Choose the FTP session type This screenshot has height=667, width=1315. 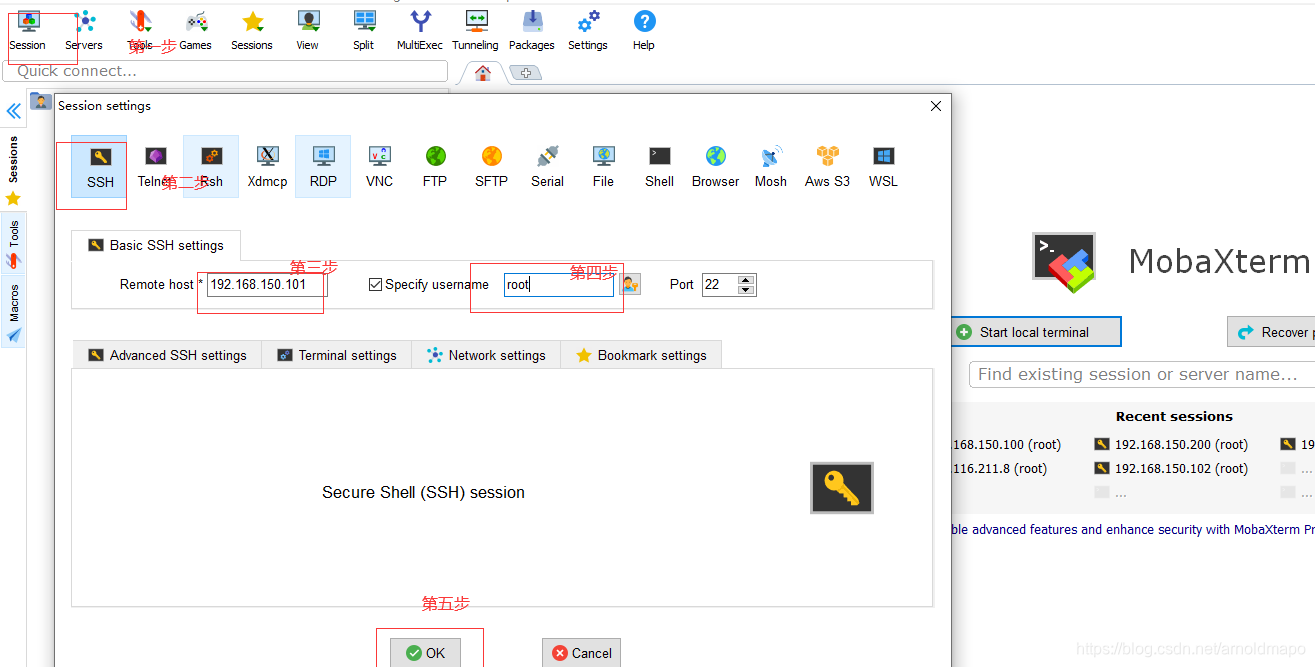tap(435, 166)
